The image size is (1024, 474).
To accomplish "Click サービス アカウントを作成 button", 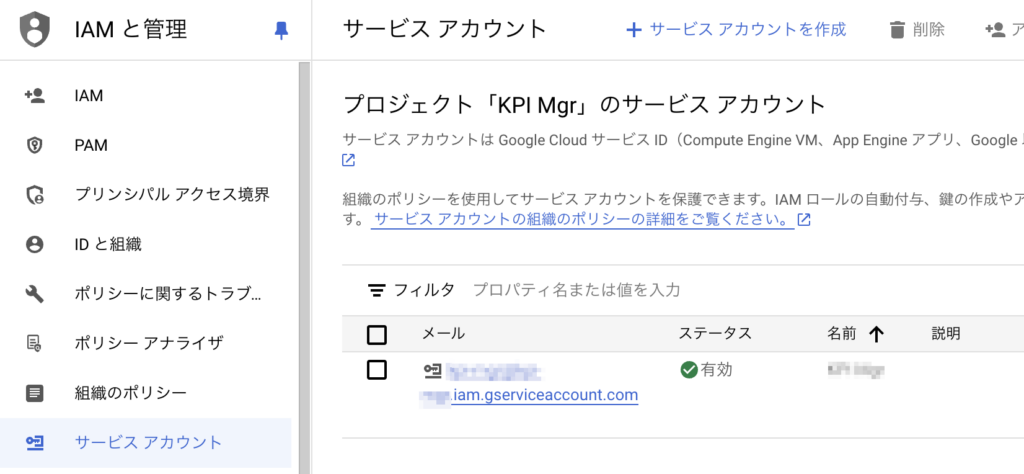I will (735, 30).
